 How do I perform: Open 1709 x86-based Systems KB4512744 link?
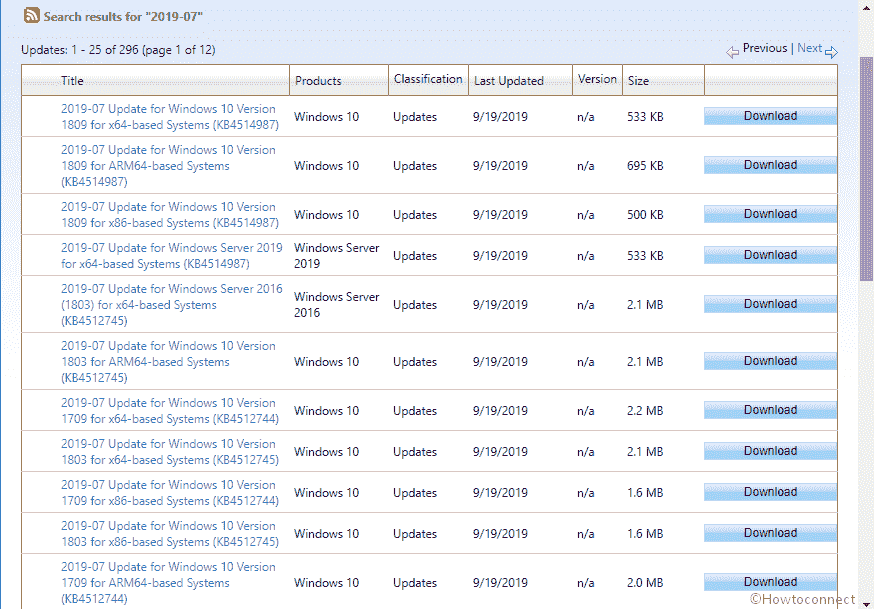coord(170,493)
